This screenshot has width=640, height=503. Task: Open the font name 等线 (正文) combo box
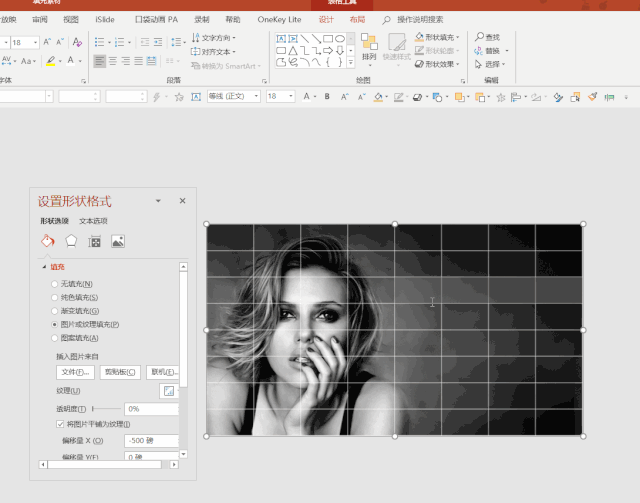click(x=234, y=96)
